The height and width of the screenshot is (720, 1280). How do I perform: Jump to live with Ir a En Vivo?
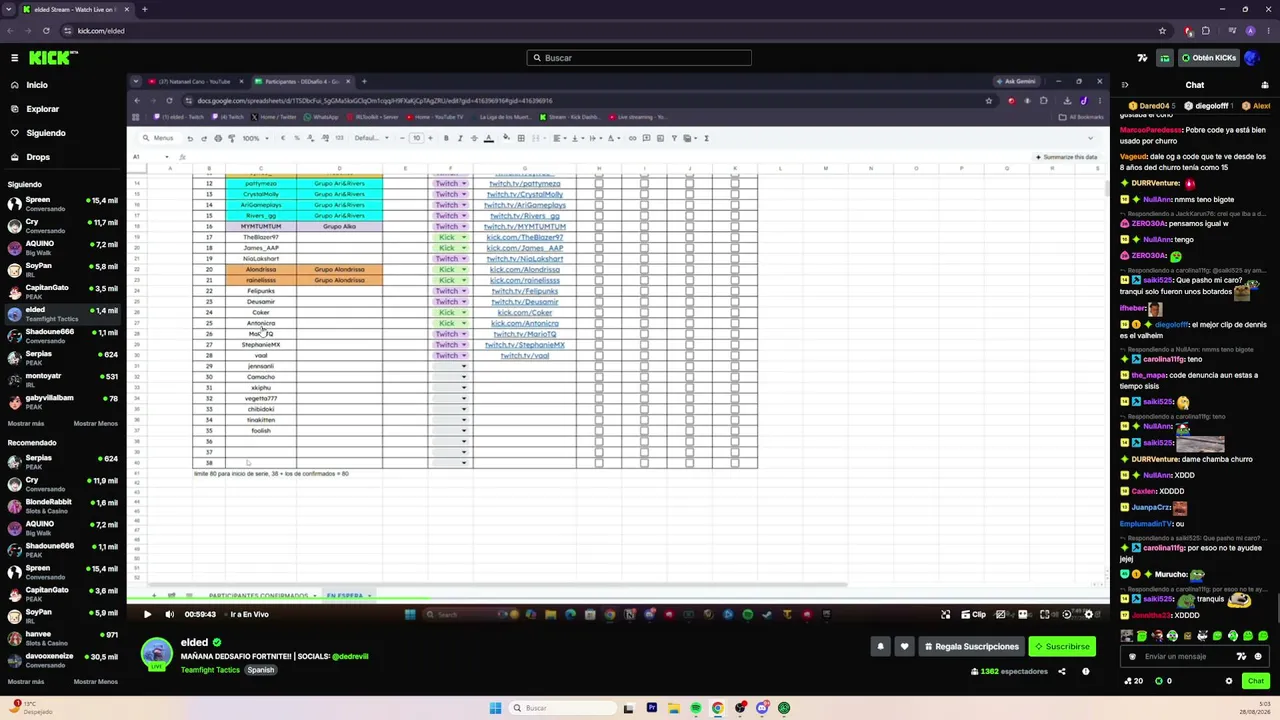(x=249, y=614)
